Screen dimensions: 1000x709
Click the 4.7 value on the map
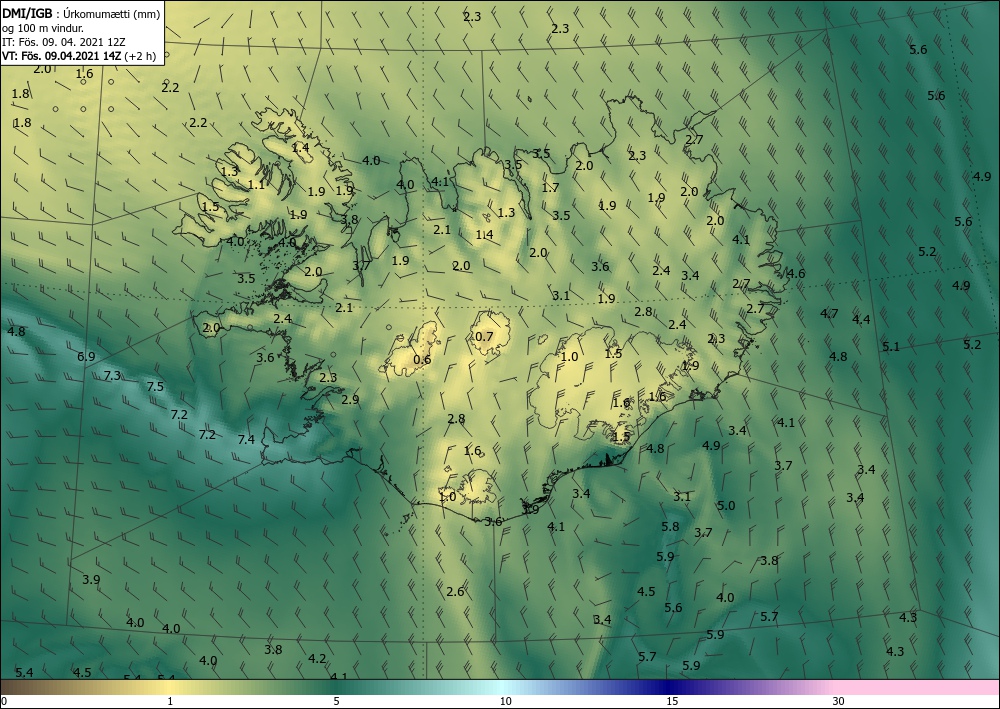click(829, 313)
